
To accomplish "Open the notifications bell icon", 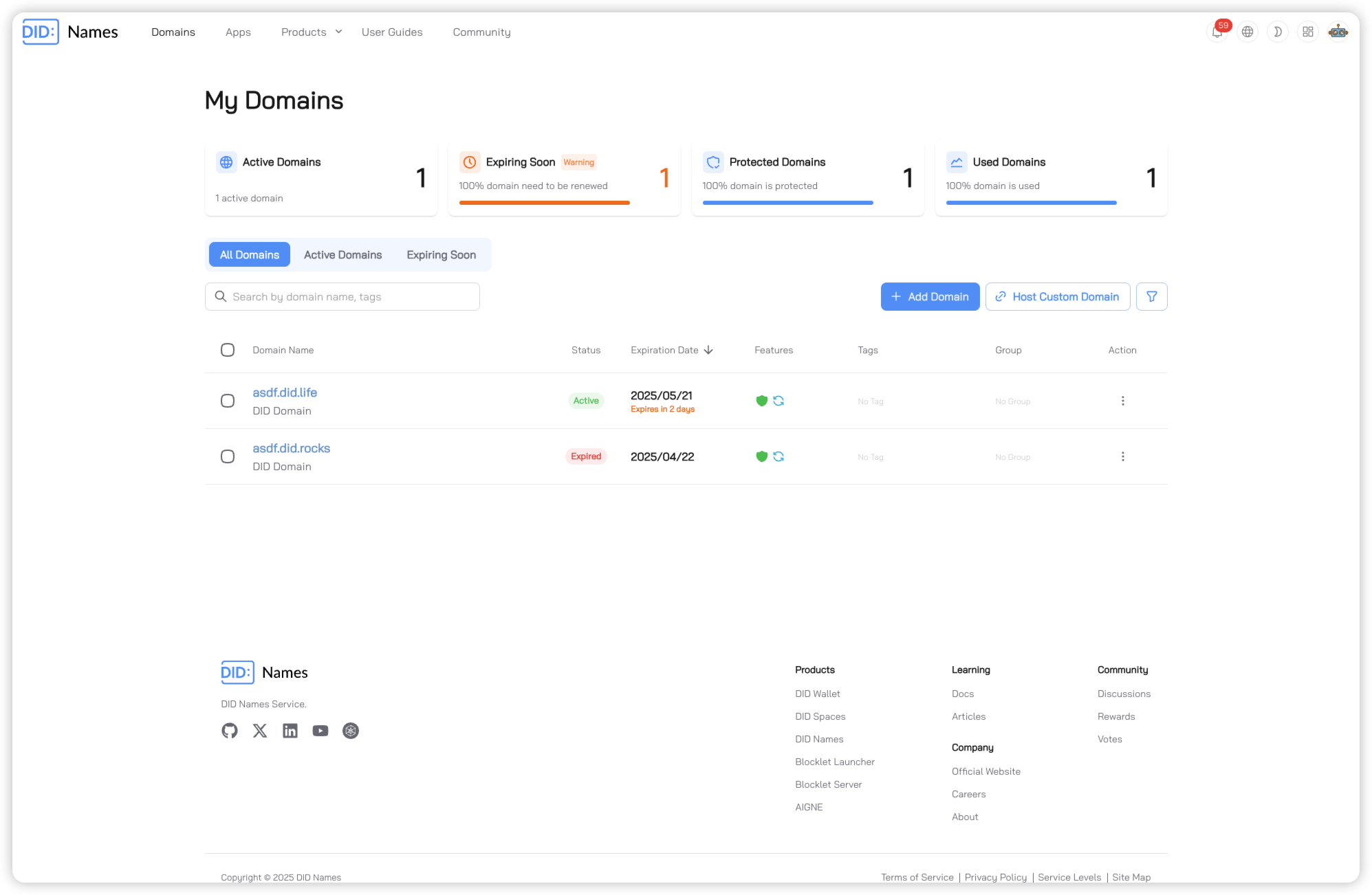I will pos(1217,32).
